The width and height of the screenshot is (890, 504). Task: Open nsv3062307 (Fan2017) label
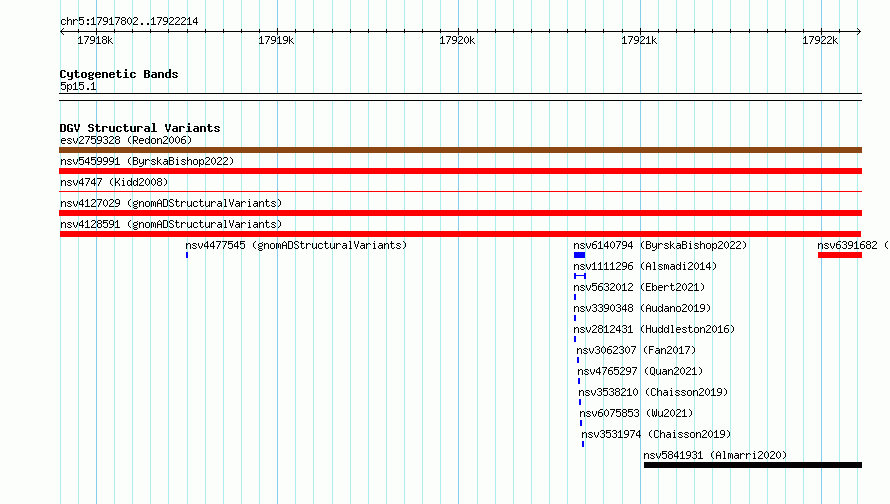[636, 350]
